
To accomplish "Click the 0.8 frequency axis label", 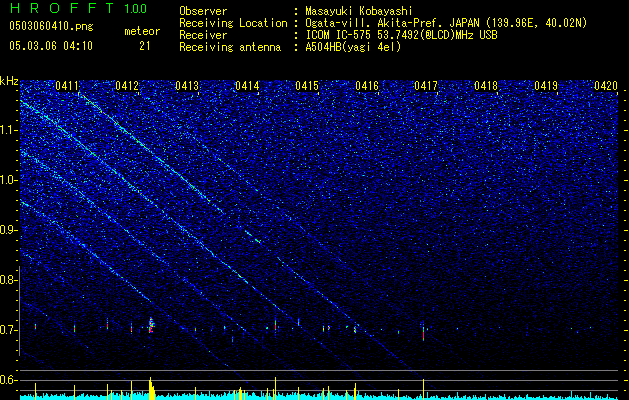I will 9,280.
